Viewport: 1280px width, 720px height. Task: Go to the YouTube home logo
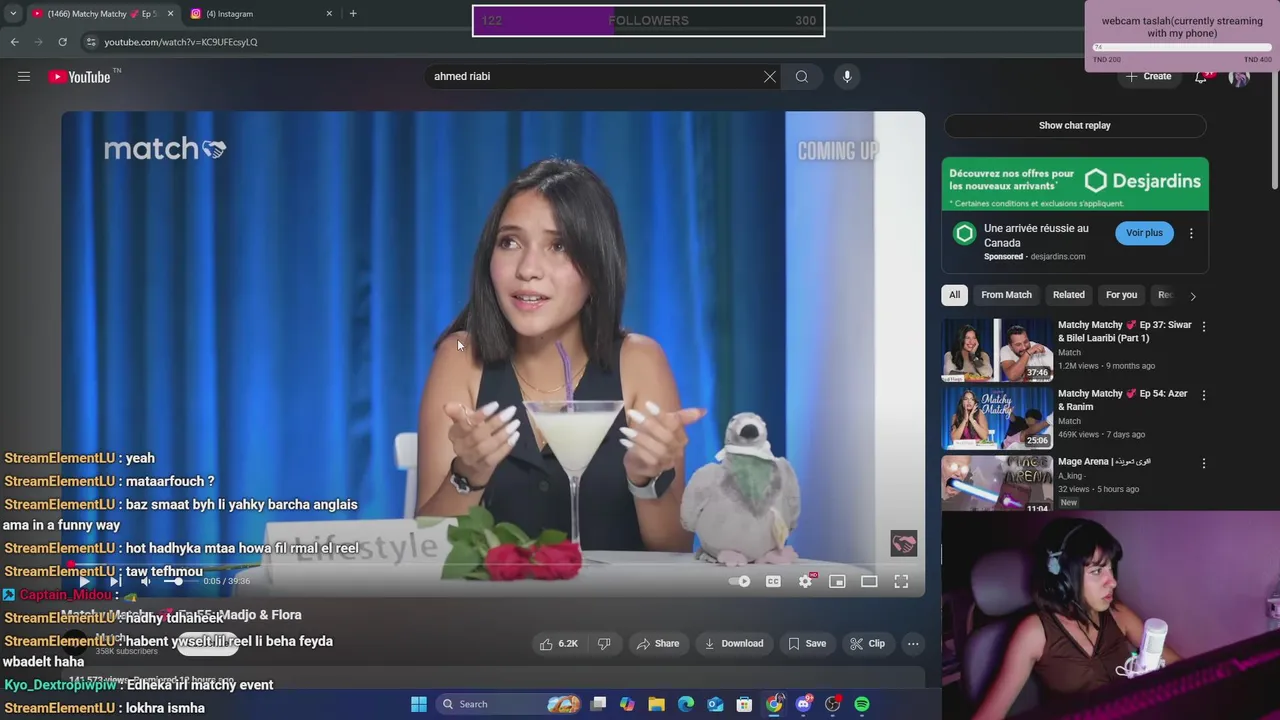(x=79, y=77)
